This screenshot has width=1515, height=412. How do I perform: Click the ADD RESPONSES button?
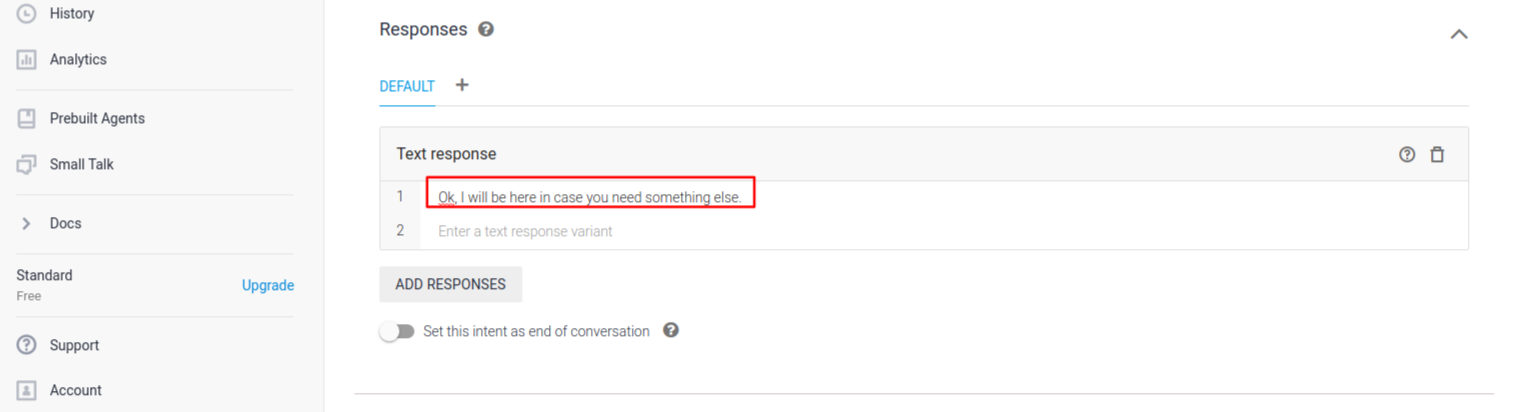[450, 284]
